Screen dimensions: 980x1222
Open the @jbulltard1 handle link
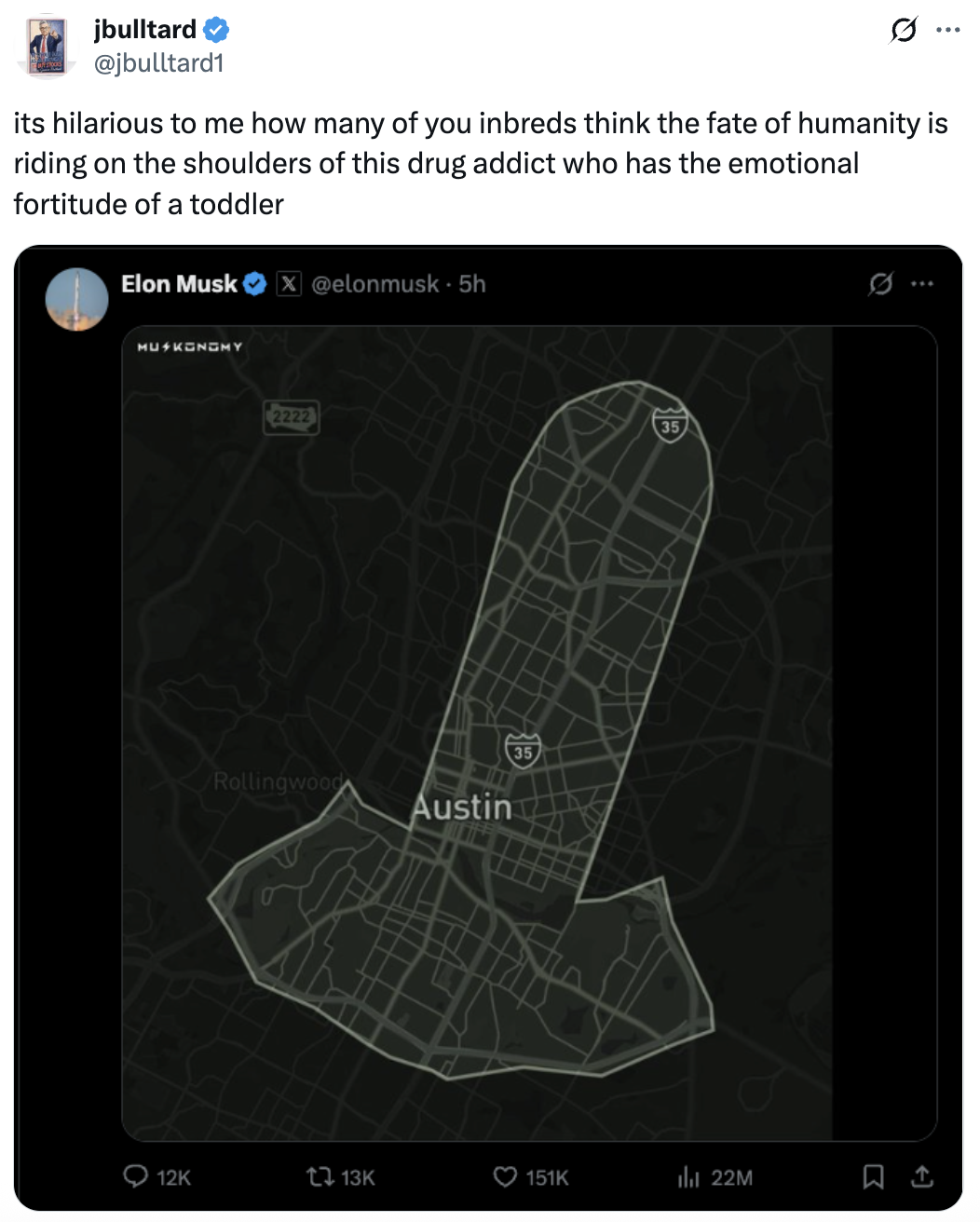(x=158, y=62)
